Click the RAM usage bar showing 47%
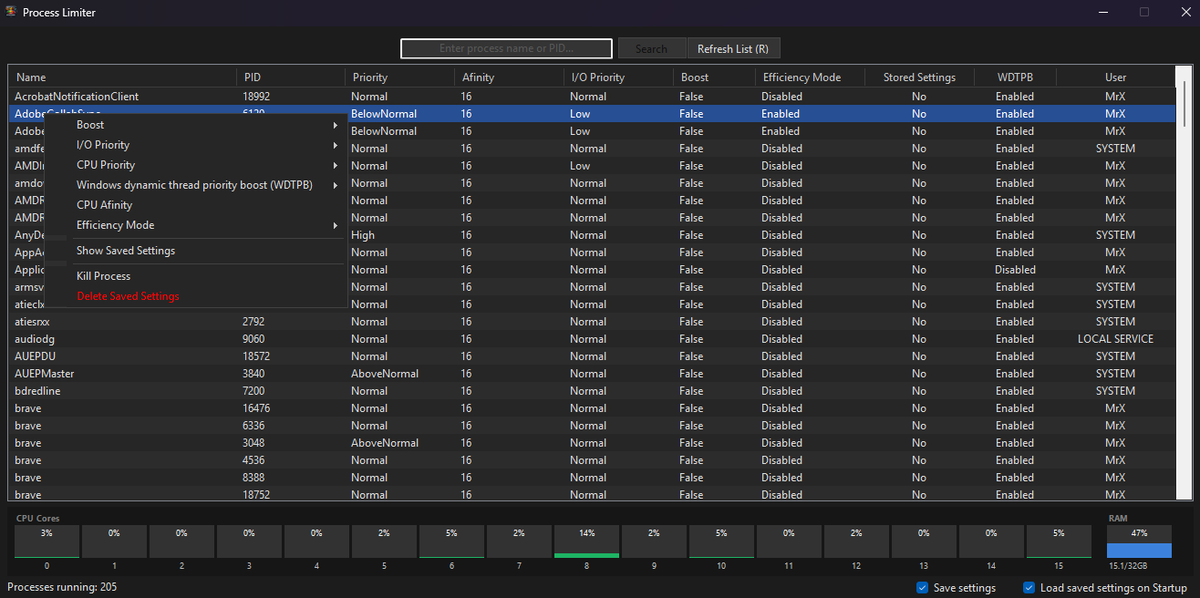The image size is (1200, 598). coord(1139,541)
